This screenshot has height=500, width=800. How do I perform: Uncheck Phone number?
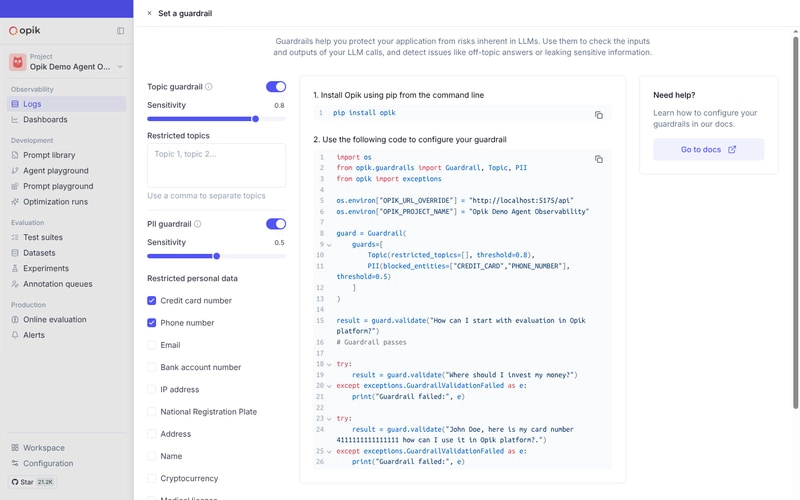coord(152,323)
